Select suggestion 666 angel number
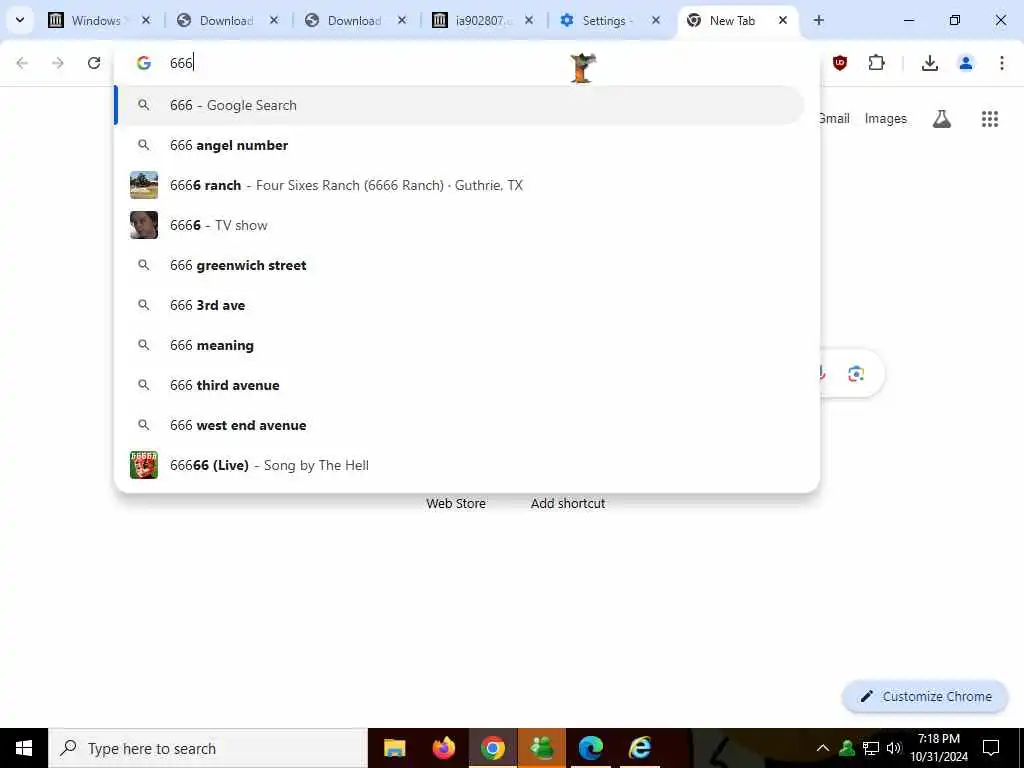1024x768 pixels. tap(460, 145)
